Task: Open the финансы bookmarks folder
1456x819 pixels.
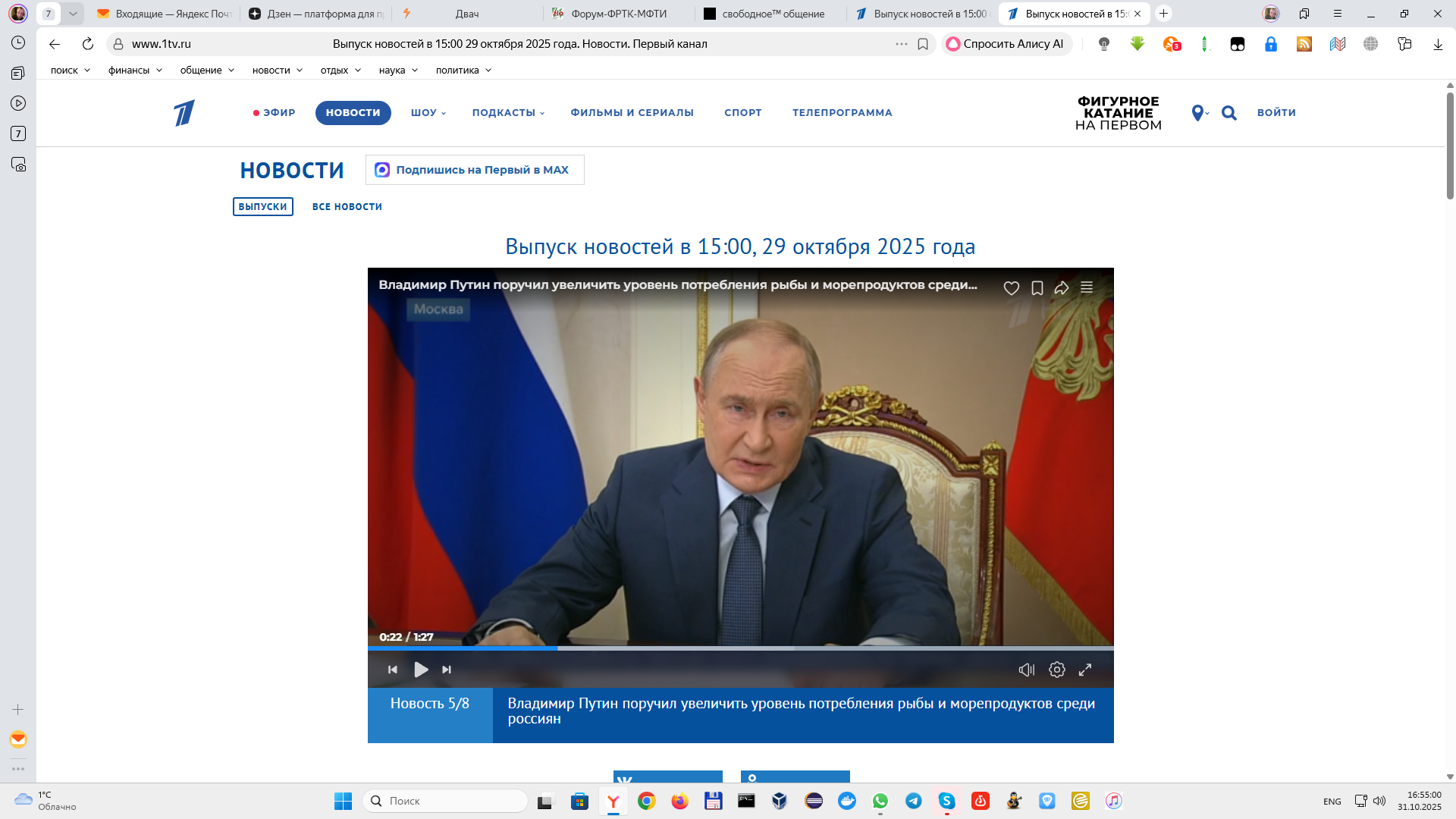Action: pos(134,70)
